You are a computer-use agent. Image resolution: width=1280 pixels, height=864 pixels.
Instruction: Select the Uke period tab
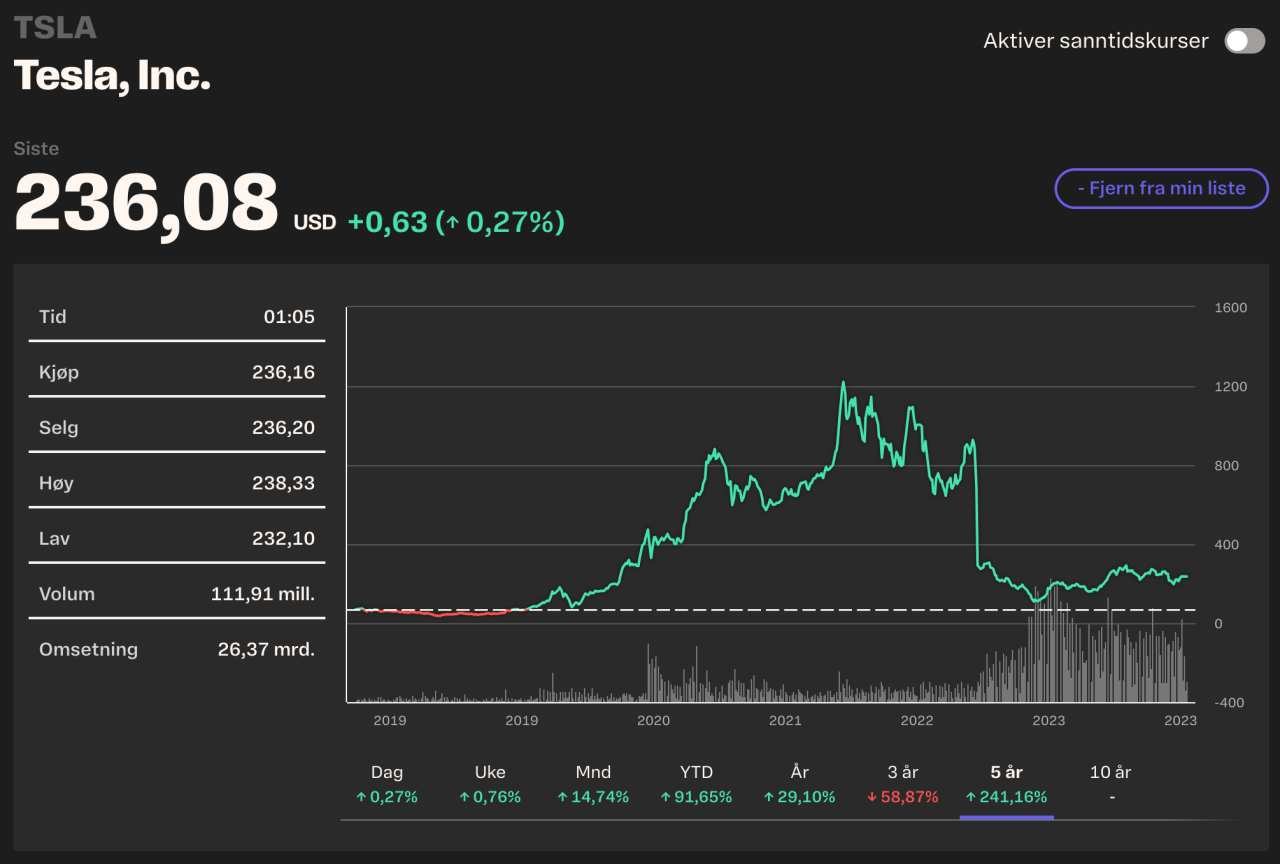(x=490, y=784)
